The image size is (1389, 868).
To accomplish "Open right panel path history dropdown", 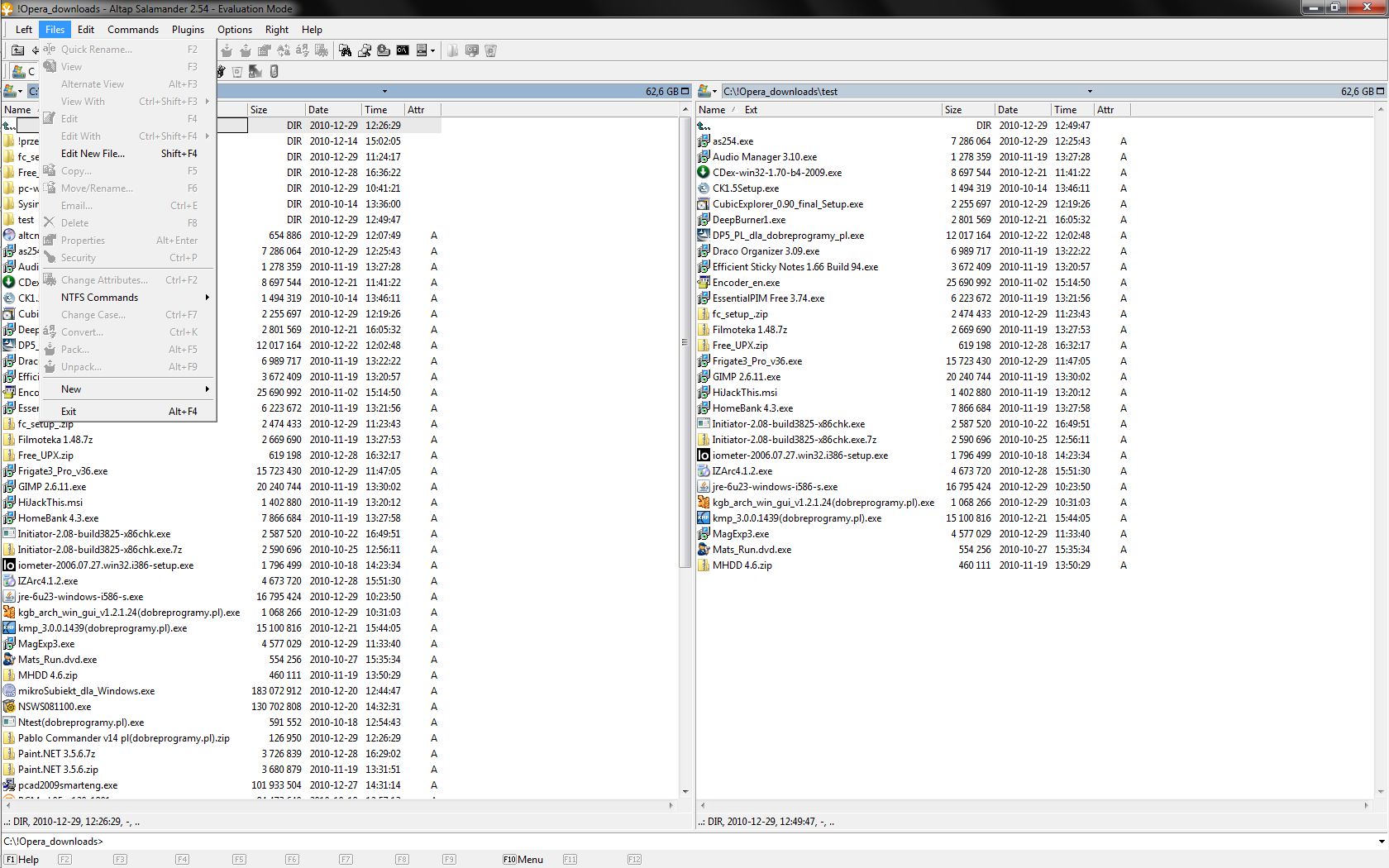I will pos(1090,91).
